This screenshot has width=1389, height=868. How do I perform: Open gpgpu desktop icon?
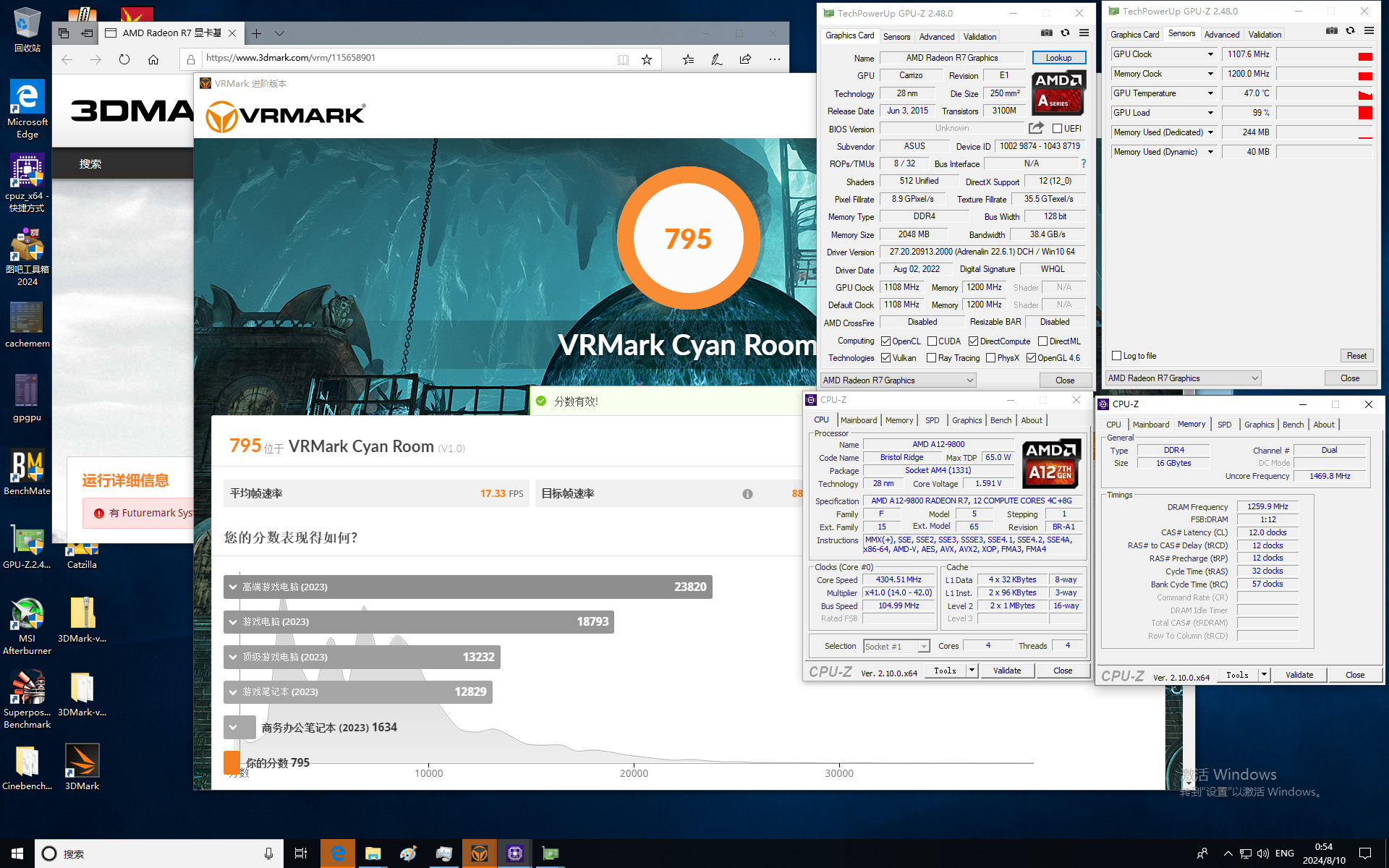click(27, 398)
